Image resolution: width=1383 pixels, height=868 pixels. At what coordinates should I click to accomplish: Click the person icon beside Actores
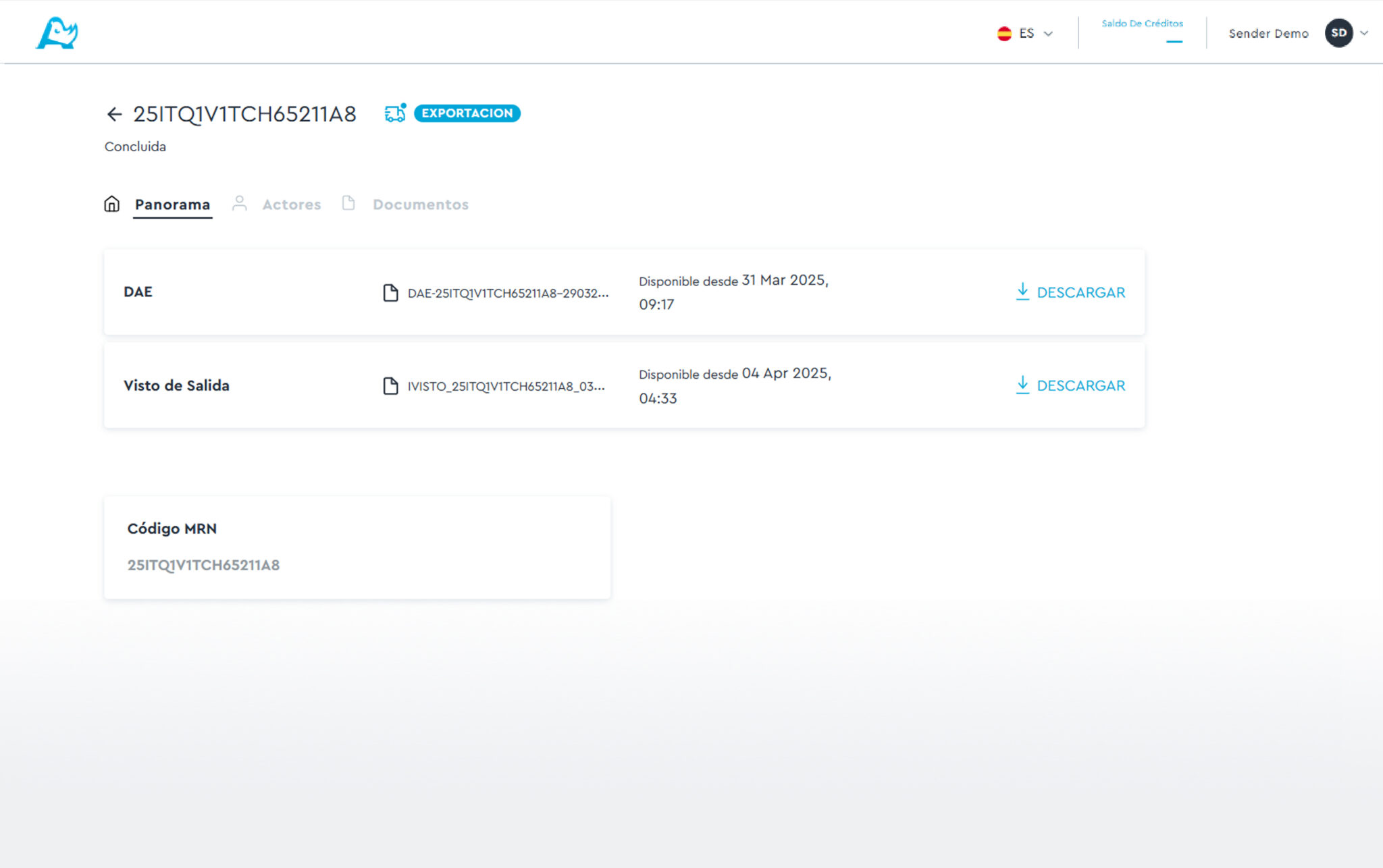[x=239, y=203]
